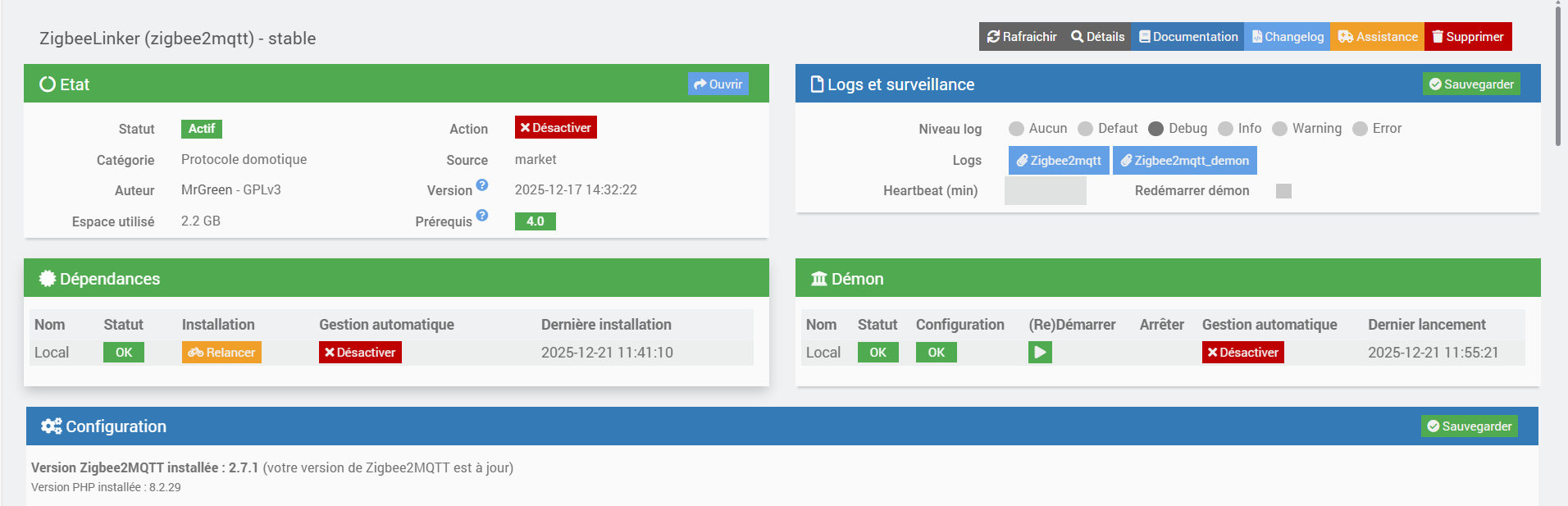The width and height of the screenshot is (1568, 506).
Task: Click the ZigbeeLinker plugin title
Action: click(178, 39)
